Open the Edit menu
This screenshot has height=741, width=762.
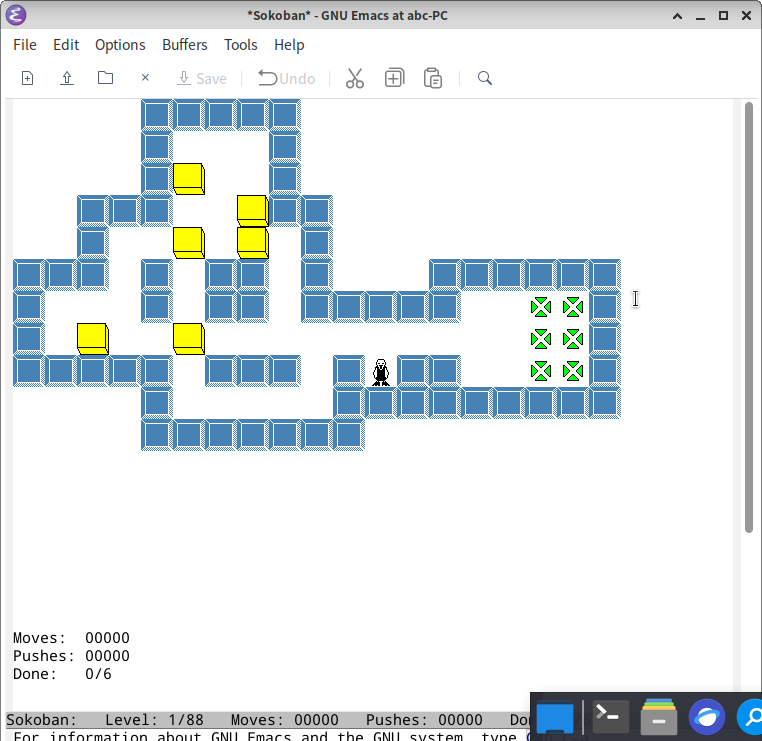(x=66, y=45)
